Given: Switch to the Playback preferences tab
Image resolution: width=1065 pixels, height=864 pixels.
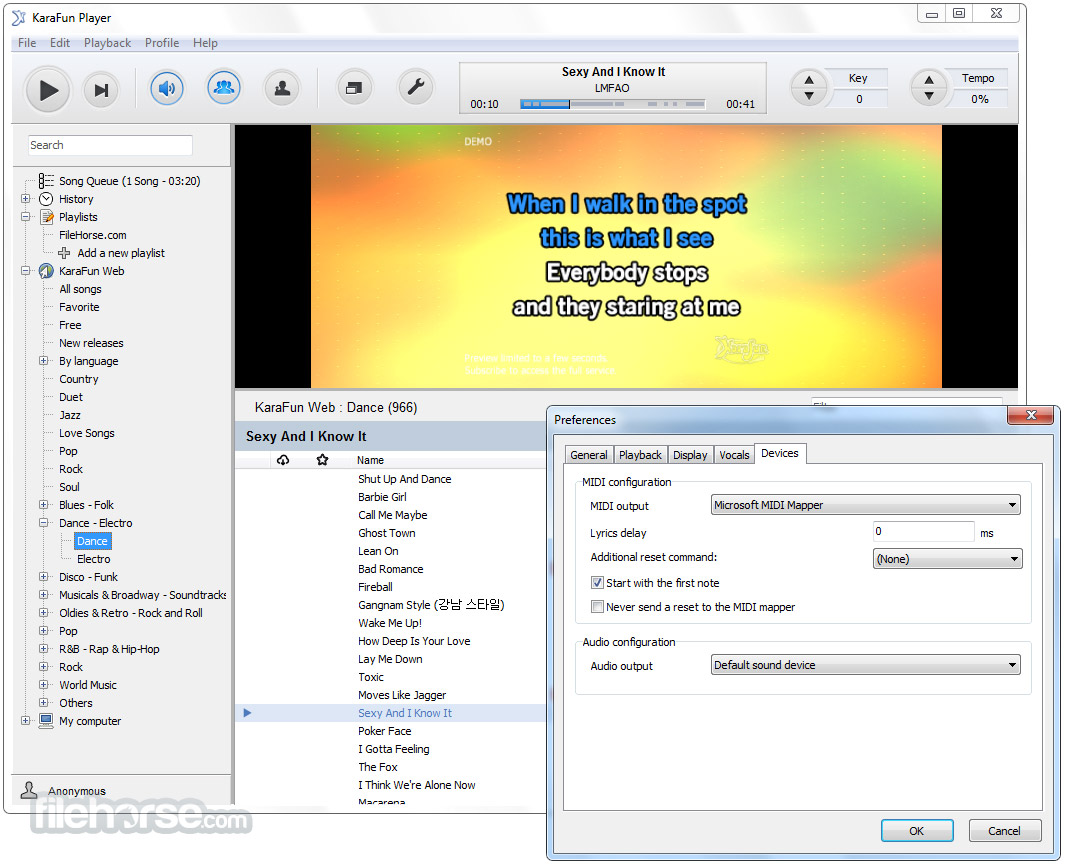Looking at the screenshot, I should pos(640,455).
